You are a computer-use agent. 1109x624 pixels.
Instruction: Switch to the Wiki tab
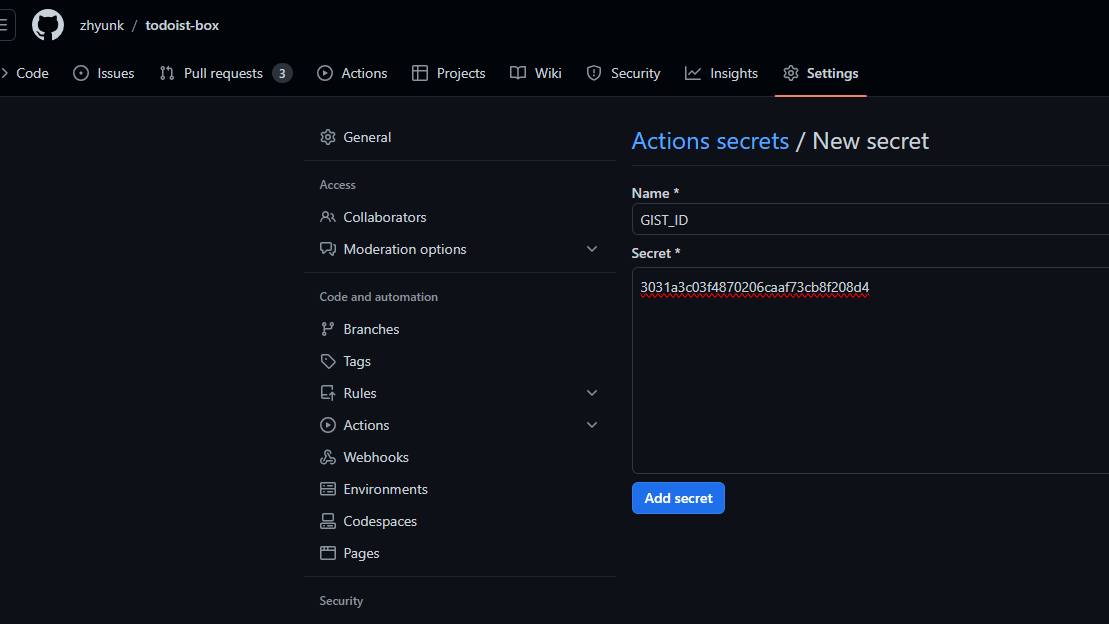(x=535, y=74)
